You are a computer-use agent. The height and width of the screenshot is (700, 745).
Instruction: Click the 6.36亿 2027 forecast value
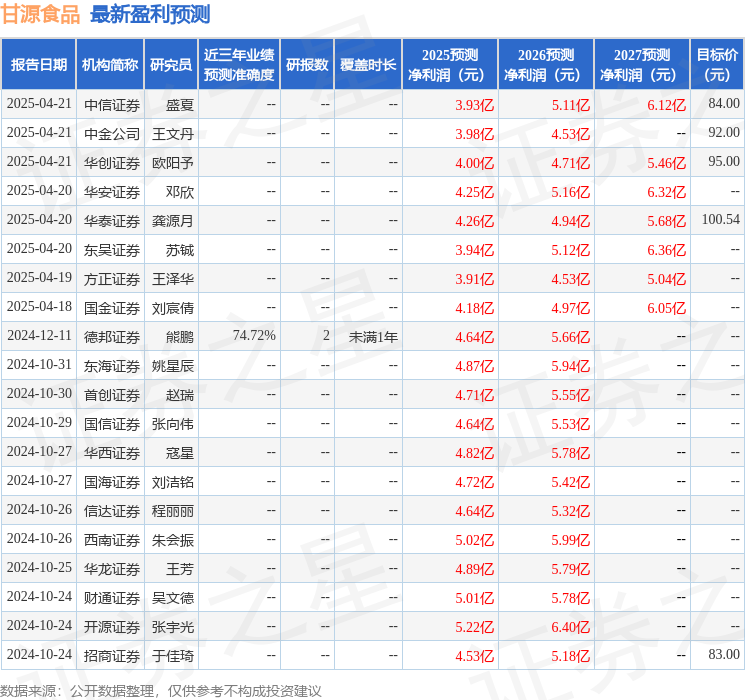667,250
